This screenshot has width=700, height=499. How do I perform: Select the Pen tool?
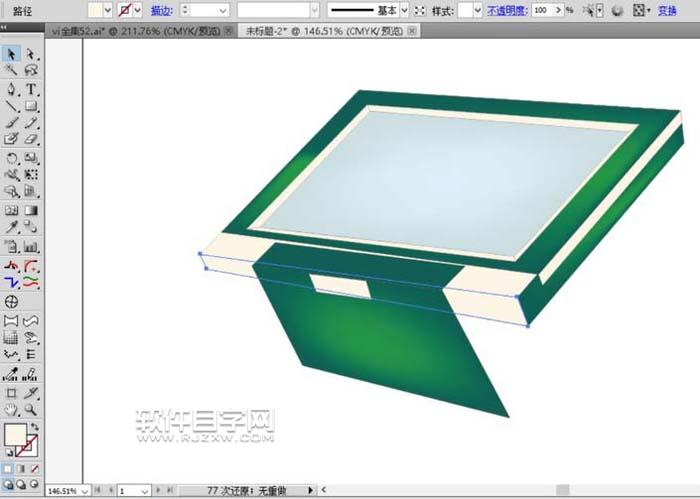11,89
